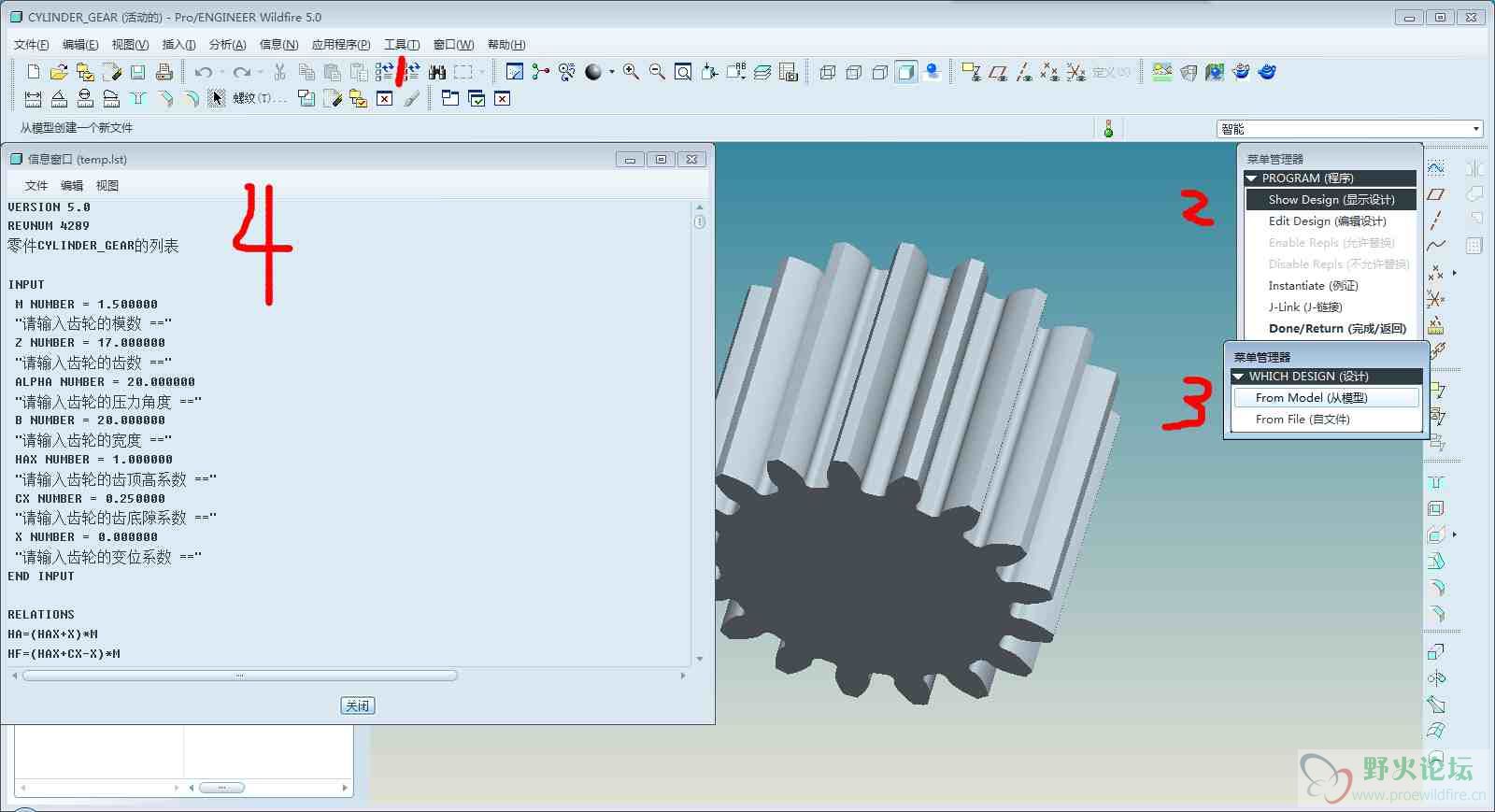Open the 文件(F) menu
The width and height of the screenshot is (1495, 812).
(x=32, y=45)
